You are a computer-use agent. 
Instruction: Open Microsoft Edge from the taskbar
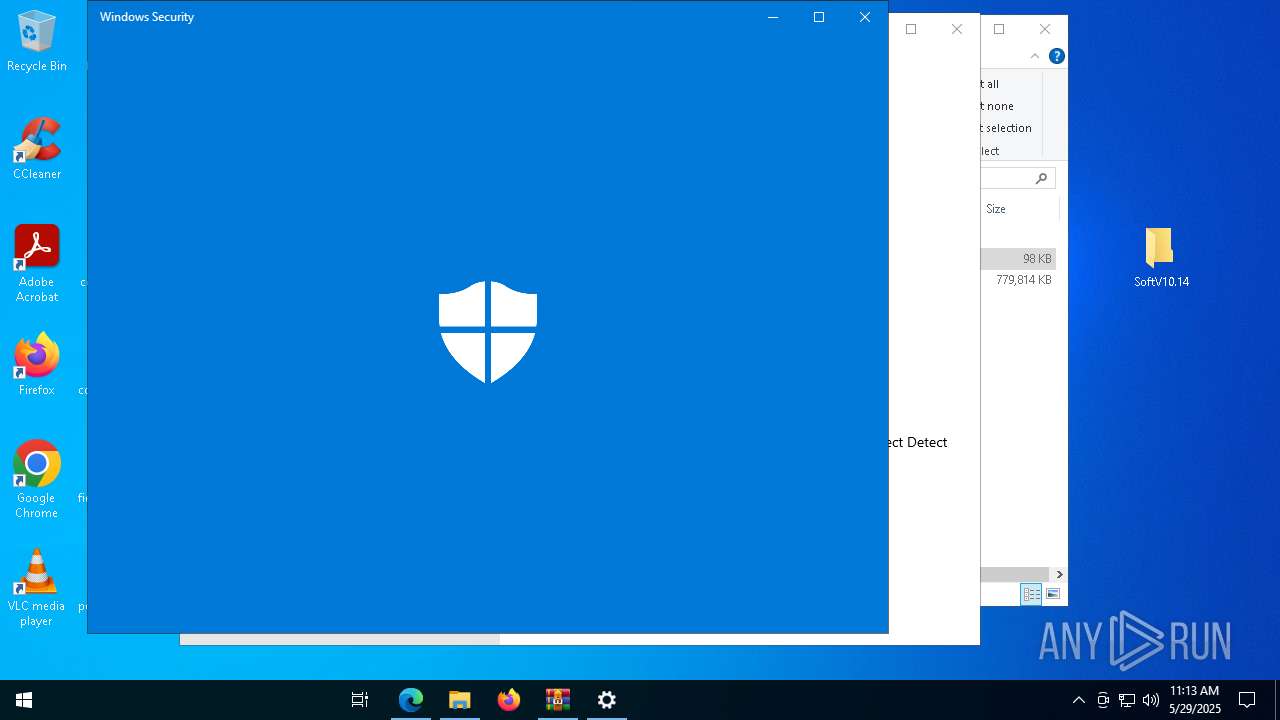(x=411, y=700)
